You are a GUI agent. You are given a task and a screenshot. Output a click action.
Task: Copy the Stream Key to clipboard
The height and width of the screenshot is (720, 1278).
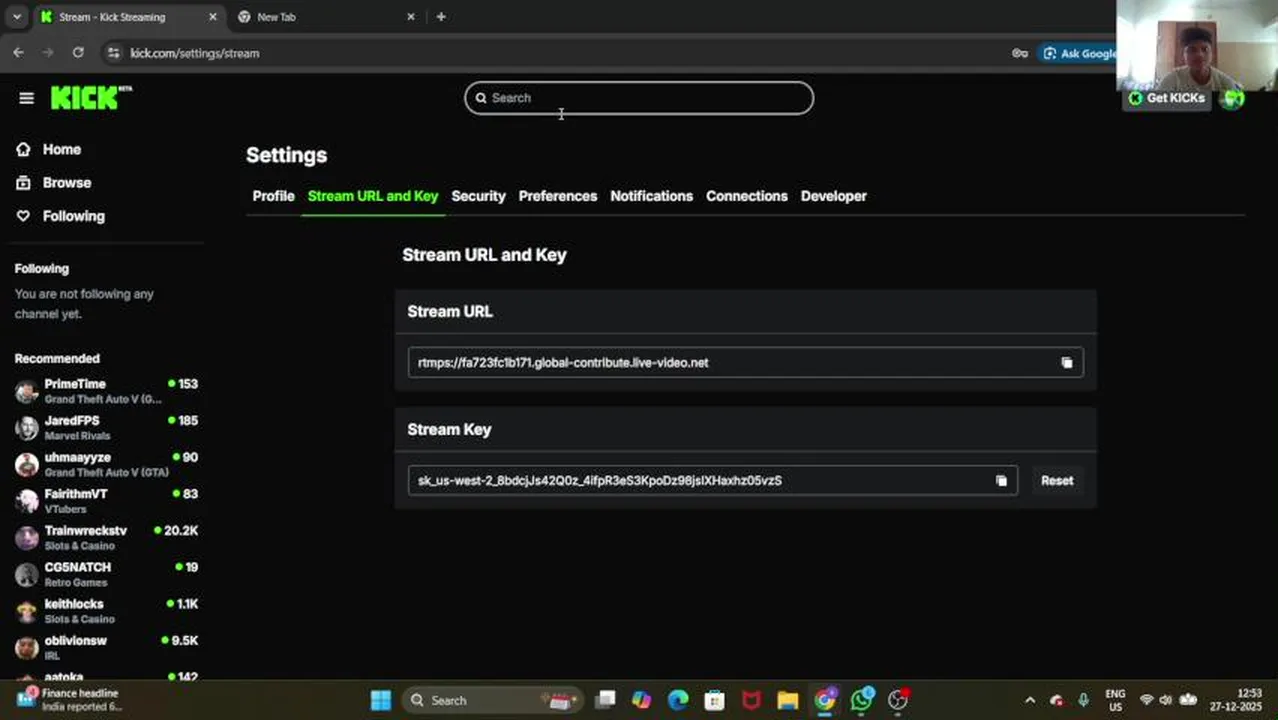(1001, 480)
